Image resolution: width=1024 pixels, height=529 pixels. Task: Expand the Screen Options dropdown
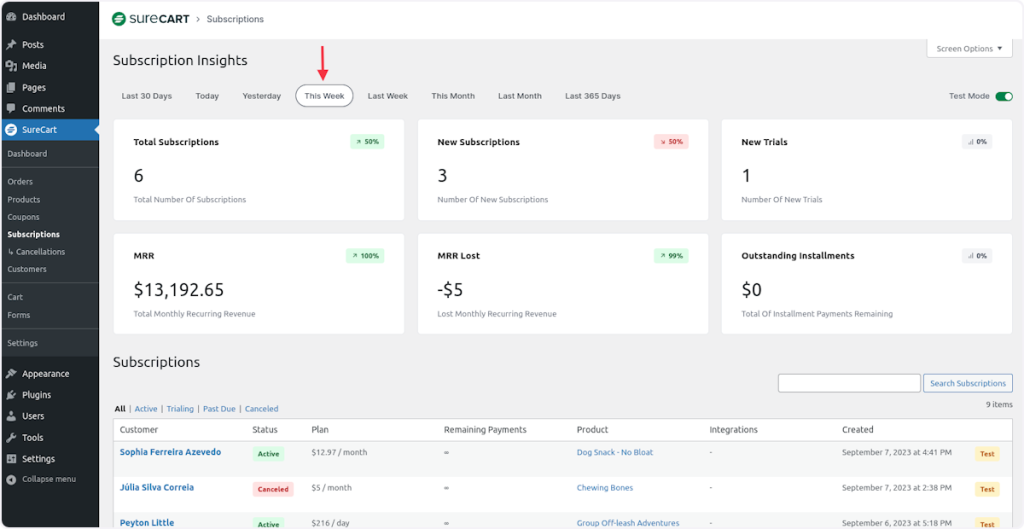(968, 49)
